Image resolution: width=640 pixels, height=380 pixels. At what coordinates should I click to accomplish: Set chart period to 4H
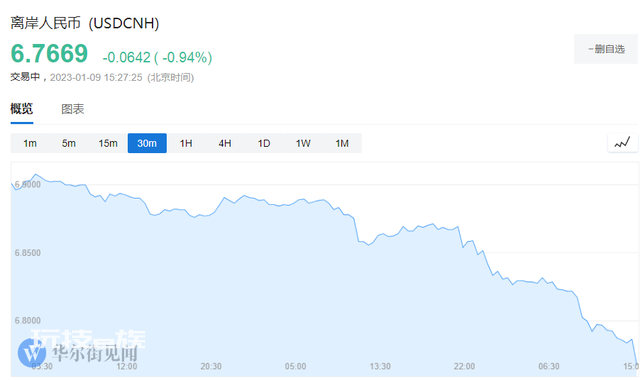(225, 143)
